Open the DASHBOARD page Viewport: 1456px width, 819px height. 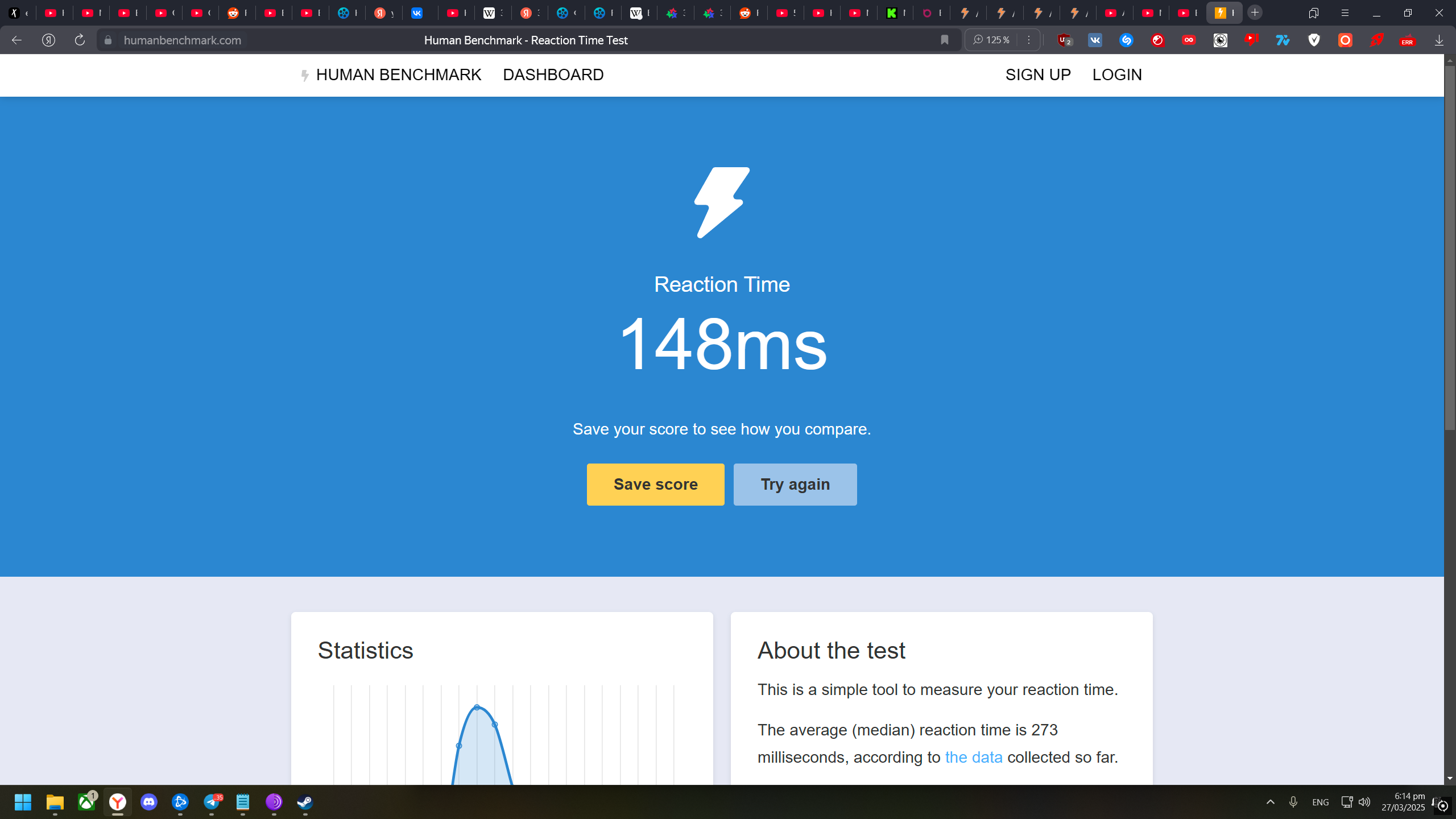[553, 75]
